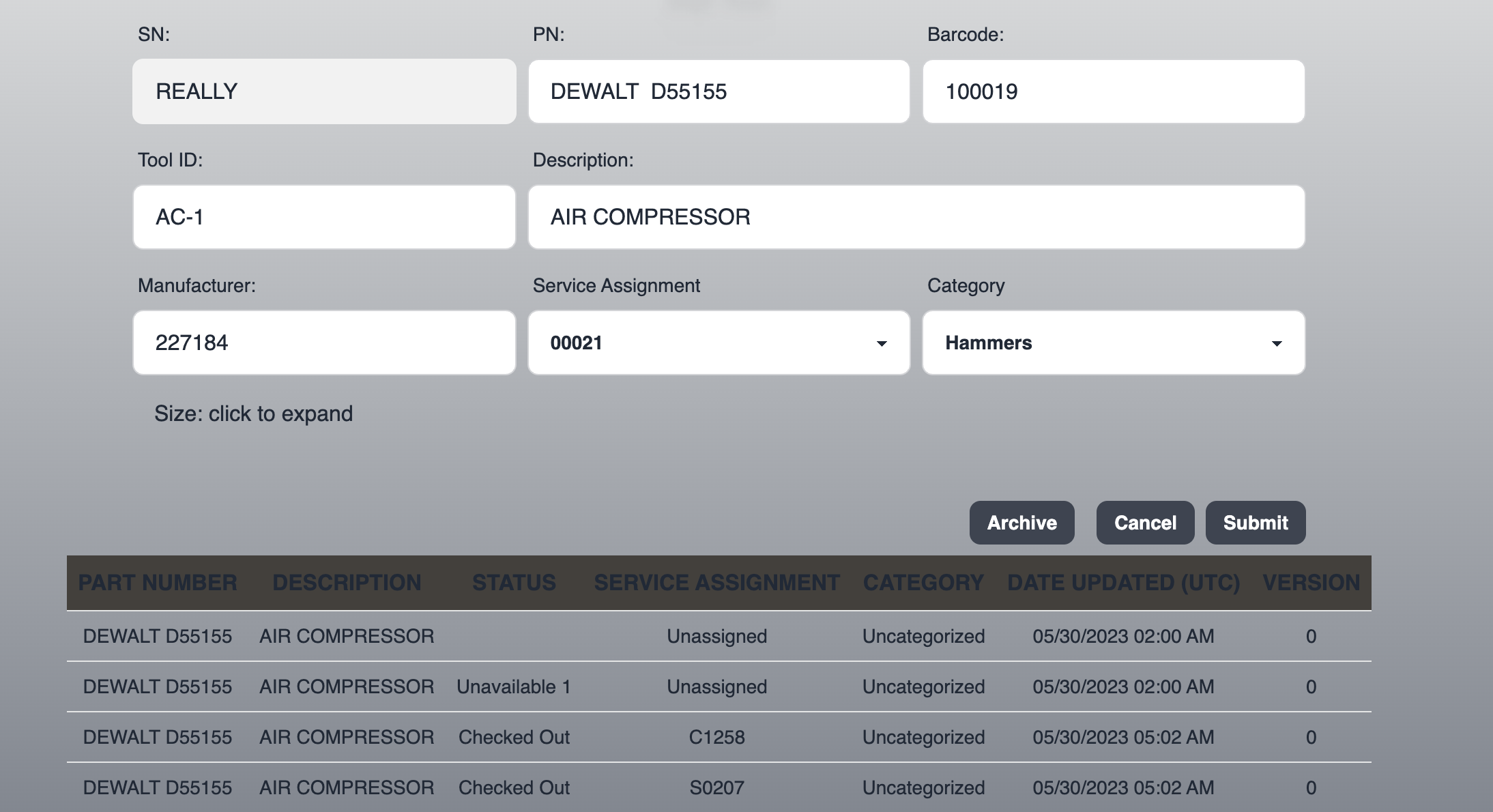The height and width of the screenshot is (812, 1493).
Task: Click the SN field containing REALLY
Action: (x=324, y=91)
